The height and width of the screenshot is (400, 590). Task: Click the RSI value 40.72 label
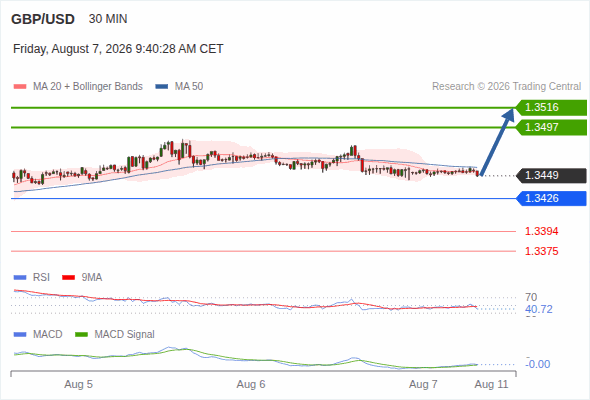point(539,309)
